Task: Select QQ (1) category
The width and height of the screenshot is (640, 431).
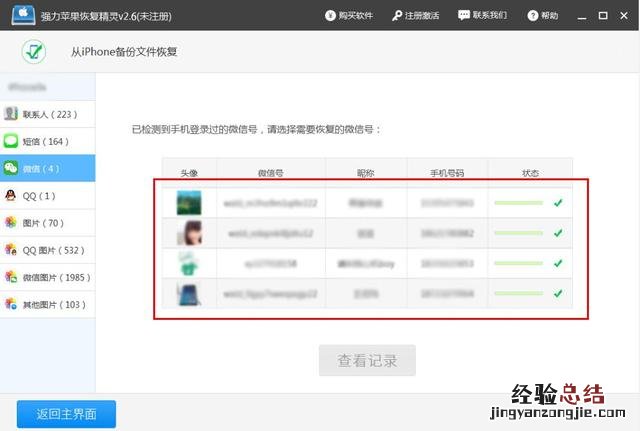Action: [48, 196]
